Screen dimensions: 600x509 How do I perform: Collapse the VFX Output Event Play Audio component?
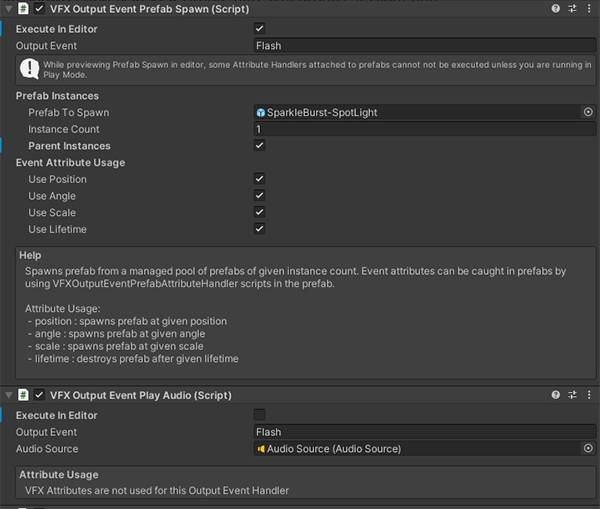point(7,395)
